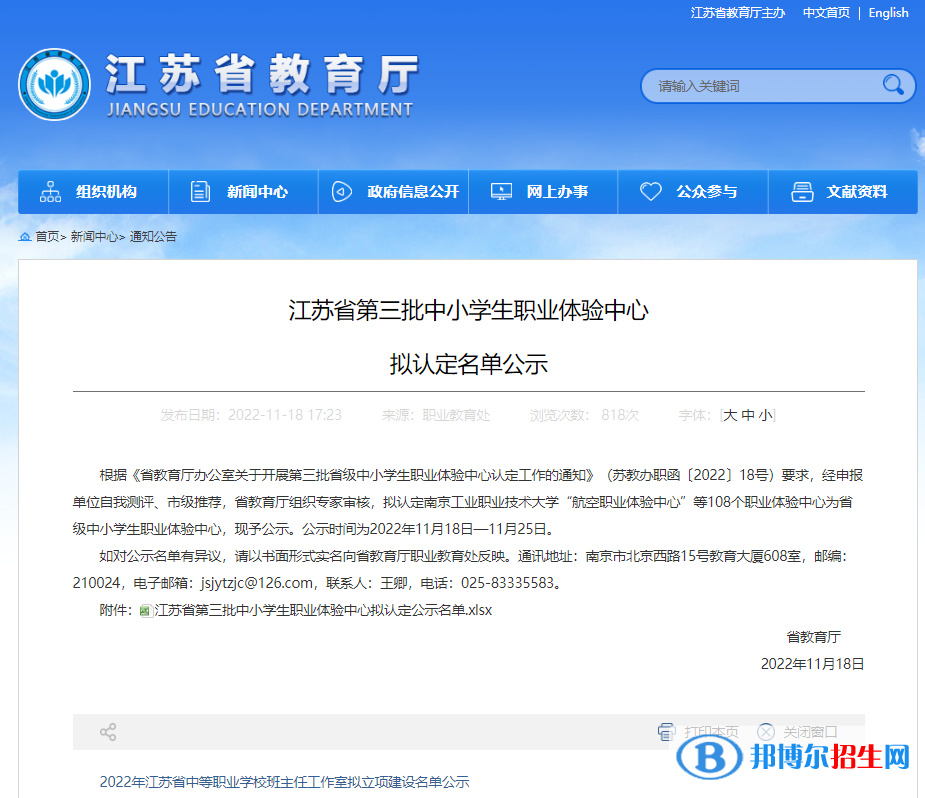Go to 首页 in the breadcrumb

(x=47, y=237)
